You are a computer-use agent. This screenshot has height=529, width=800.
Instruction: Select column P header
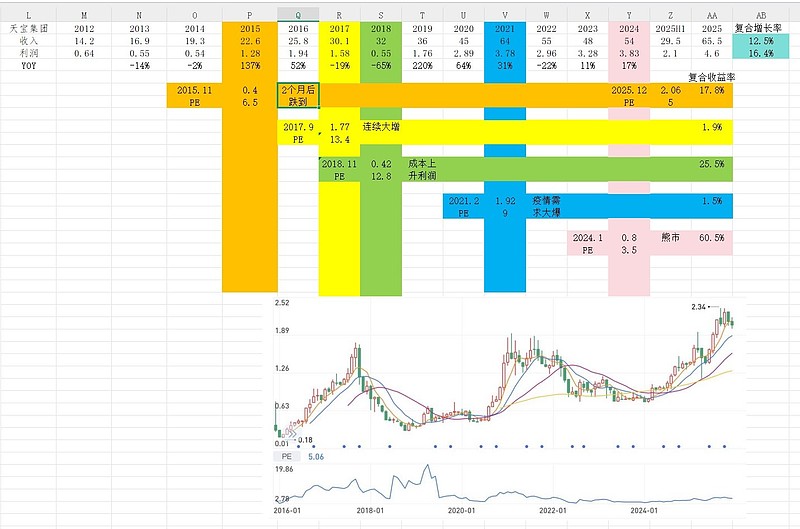249,15
